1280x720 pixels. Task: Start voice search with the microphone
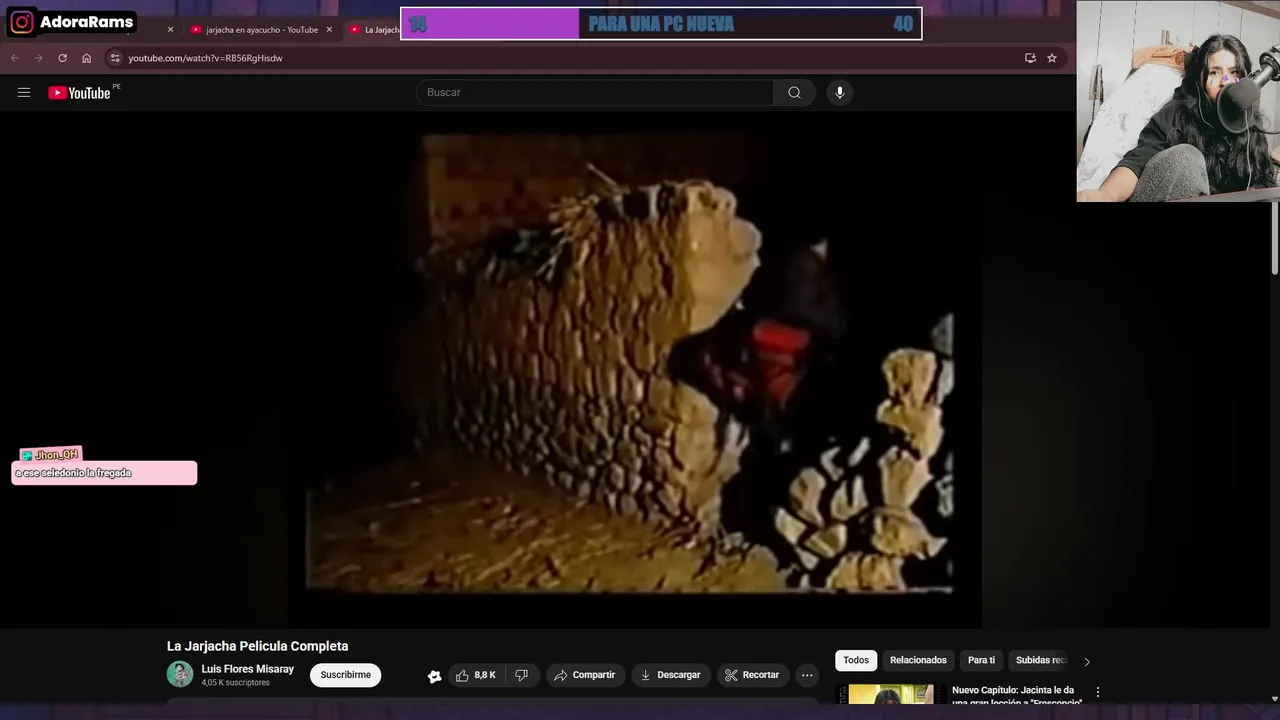click(x=839, y=93)
